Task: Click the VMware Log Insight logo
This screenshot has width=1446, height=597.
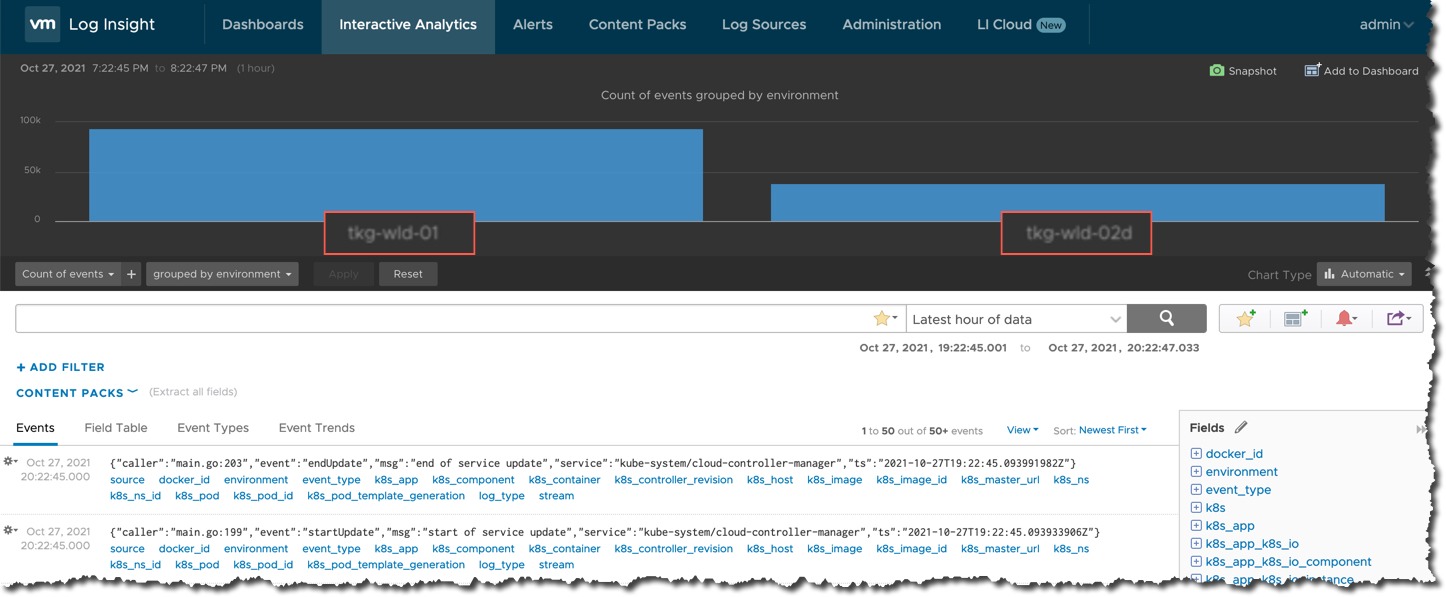Action: 42,25
